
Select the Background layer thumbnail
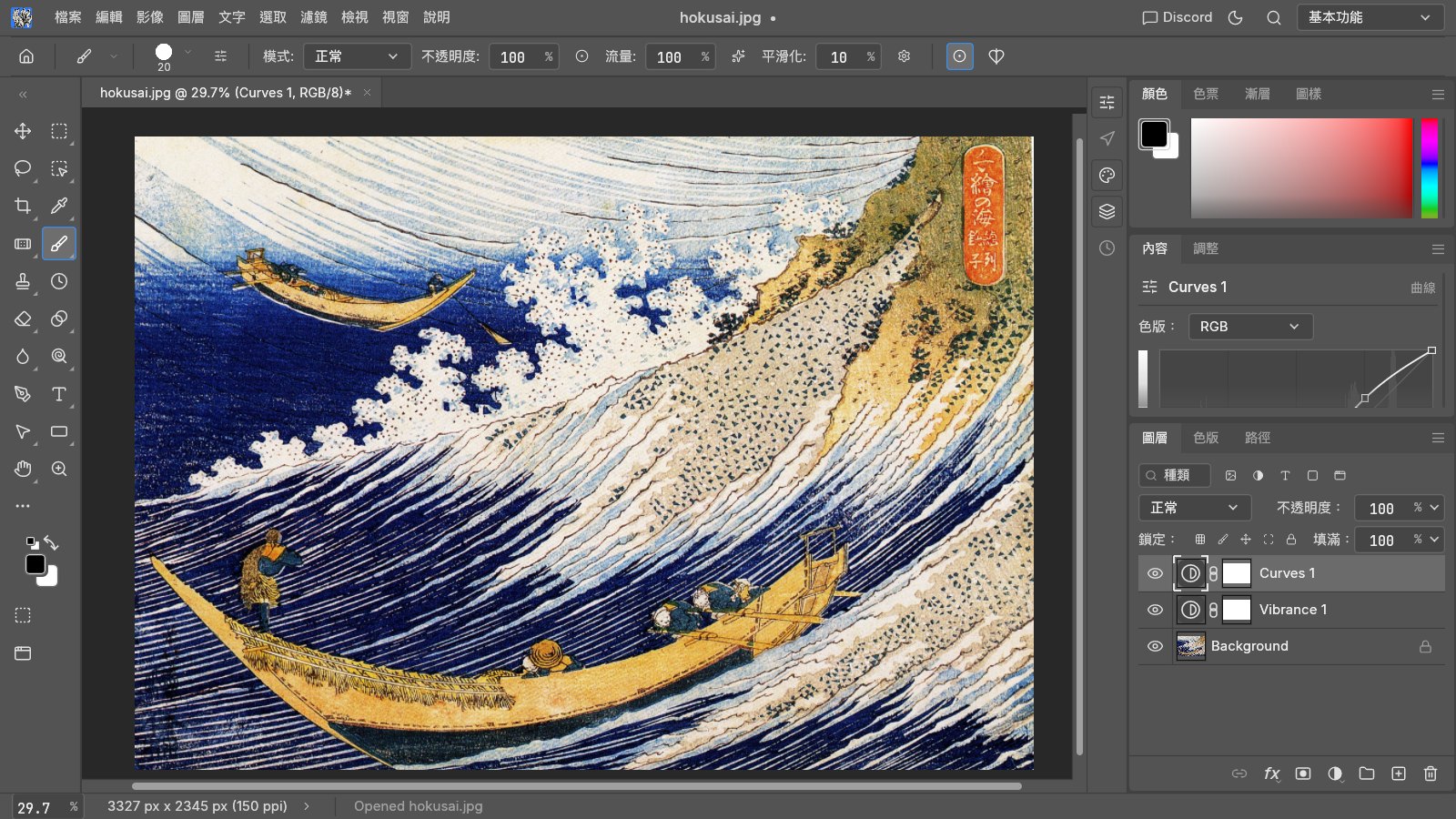click(1191, 646)
